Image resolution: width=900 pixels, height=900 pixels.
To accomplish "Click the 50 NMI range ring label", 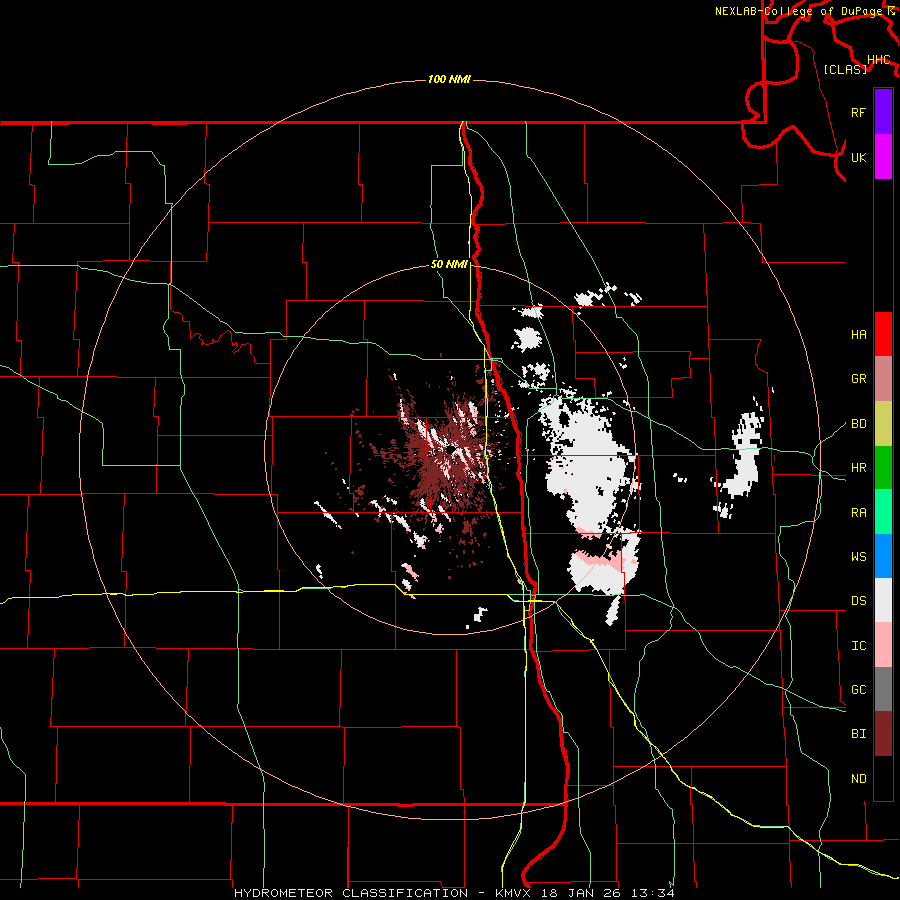I will pyautogui.click(x=449, y=264).
